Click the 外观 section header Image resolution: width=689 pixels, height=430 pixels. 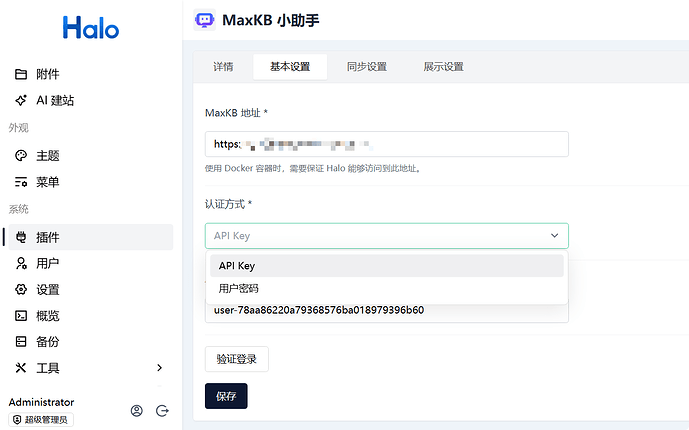coord(18,128)
